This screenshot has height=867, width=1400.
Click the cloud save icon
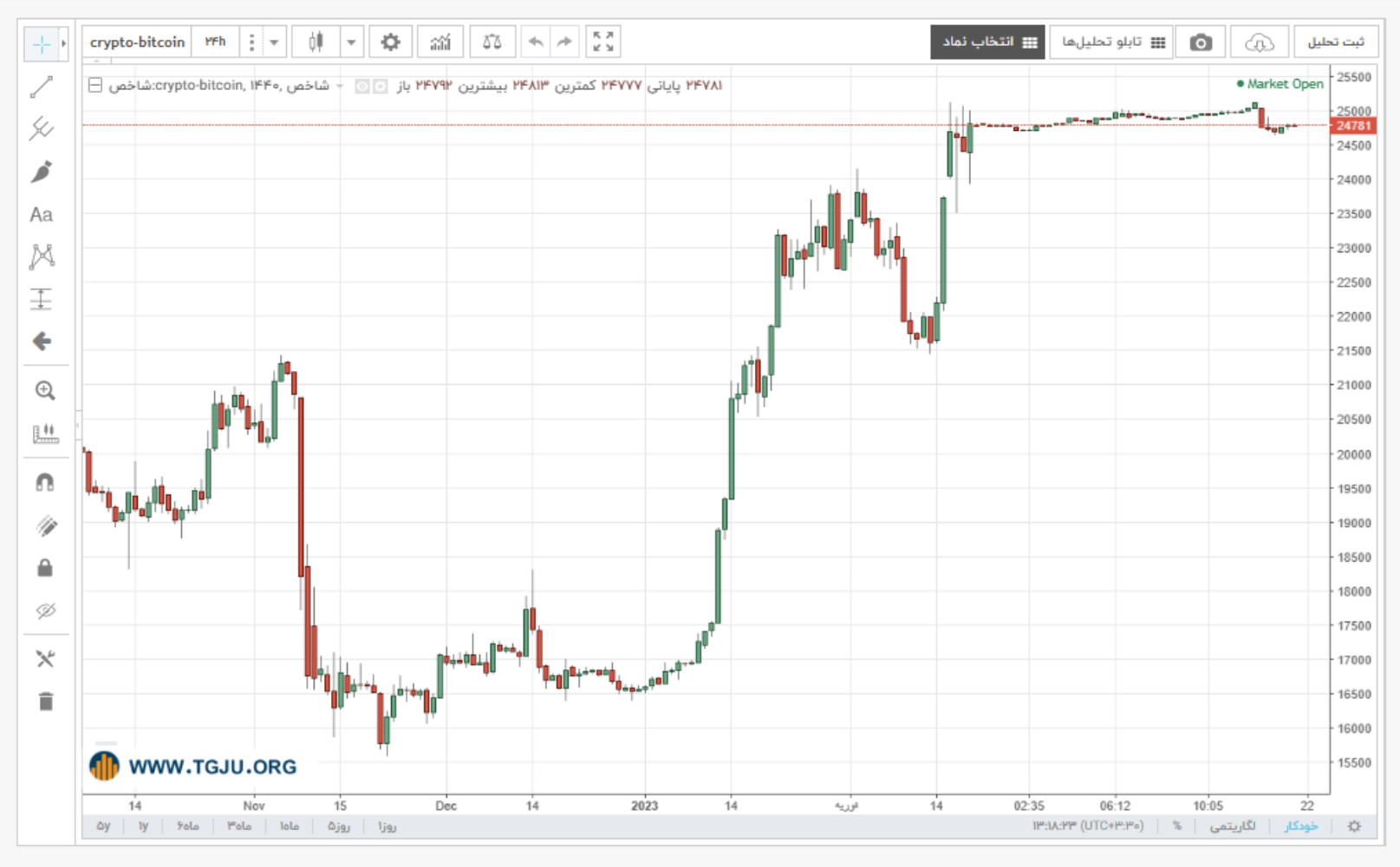coord(1259,42)
